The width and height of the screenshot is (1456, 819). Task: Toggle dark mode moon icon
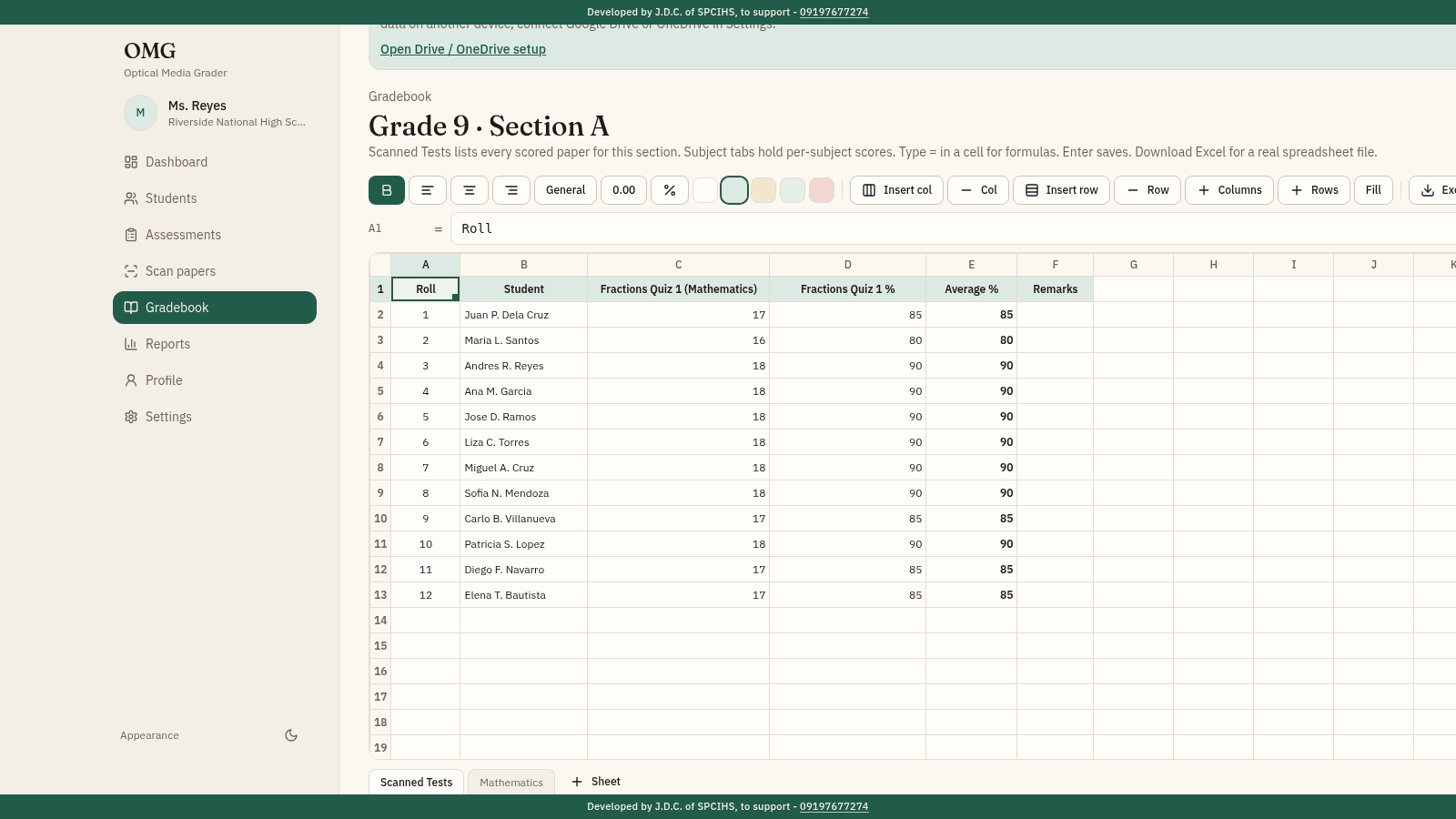point(291,735)
